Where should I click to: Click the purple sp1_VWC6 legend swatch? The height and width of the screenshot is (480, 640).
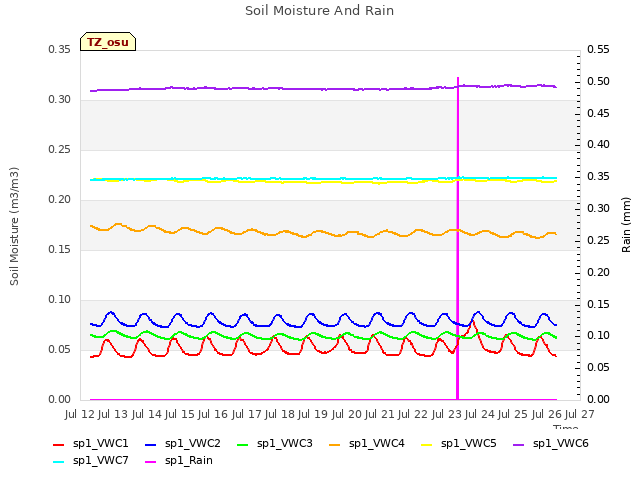pyautogui.click(x=519, y=444)
